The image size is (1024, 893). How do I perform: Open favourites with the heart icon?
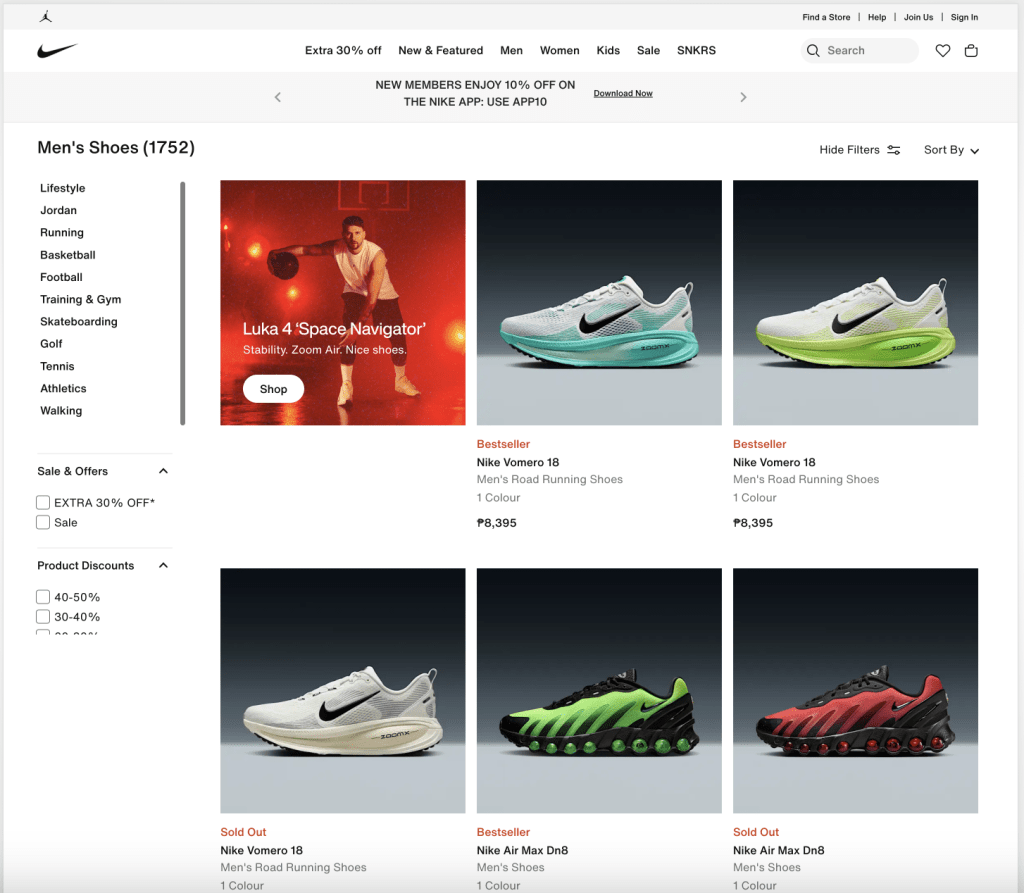(x=942, y=50)
